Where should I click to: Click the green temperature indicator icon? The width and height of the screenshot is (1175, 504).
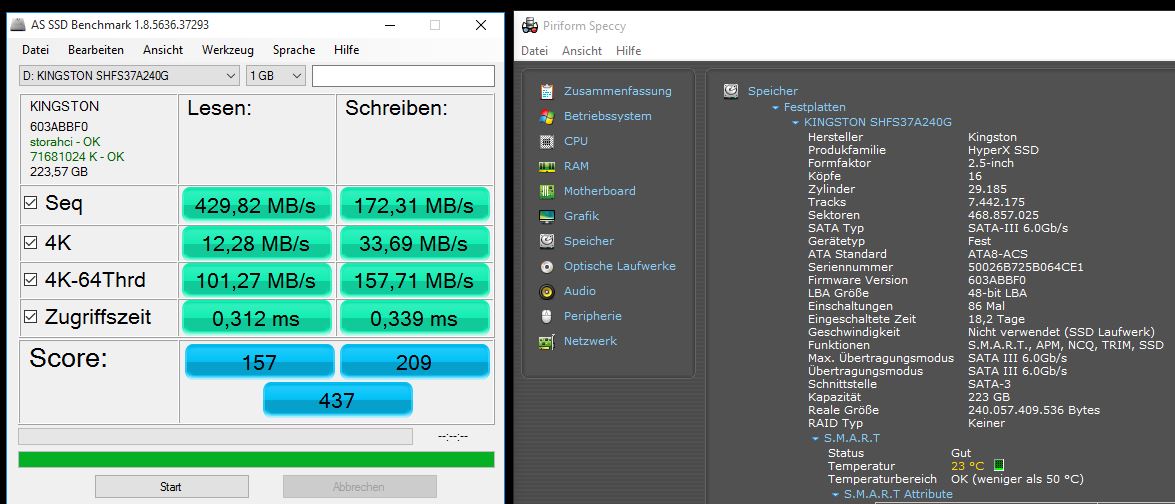pos(998,466)
